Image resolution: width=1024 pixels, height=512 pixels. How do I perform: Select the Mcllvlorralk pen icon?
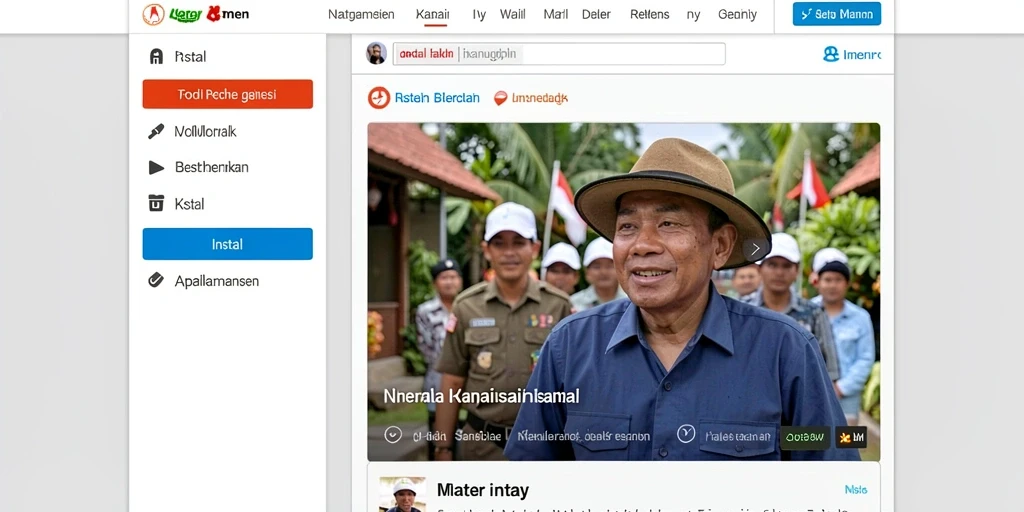pos(156,131)
